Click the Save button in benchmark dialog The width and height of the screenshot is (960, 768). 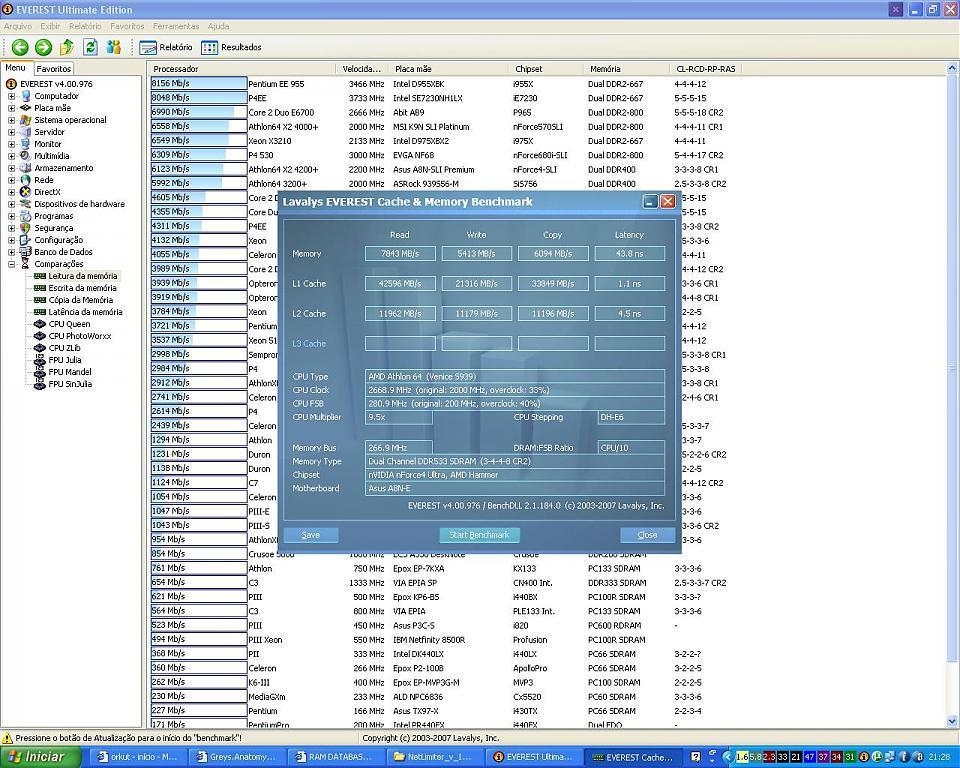pyautogui.click(x=311, y=535)
